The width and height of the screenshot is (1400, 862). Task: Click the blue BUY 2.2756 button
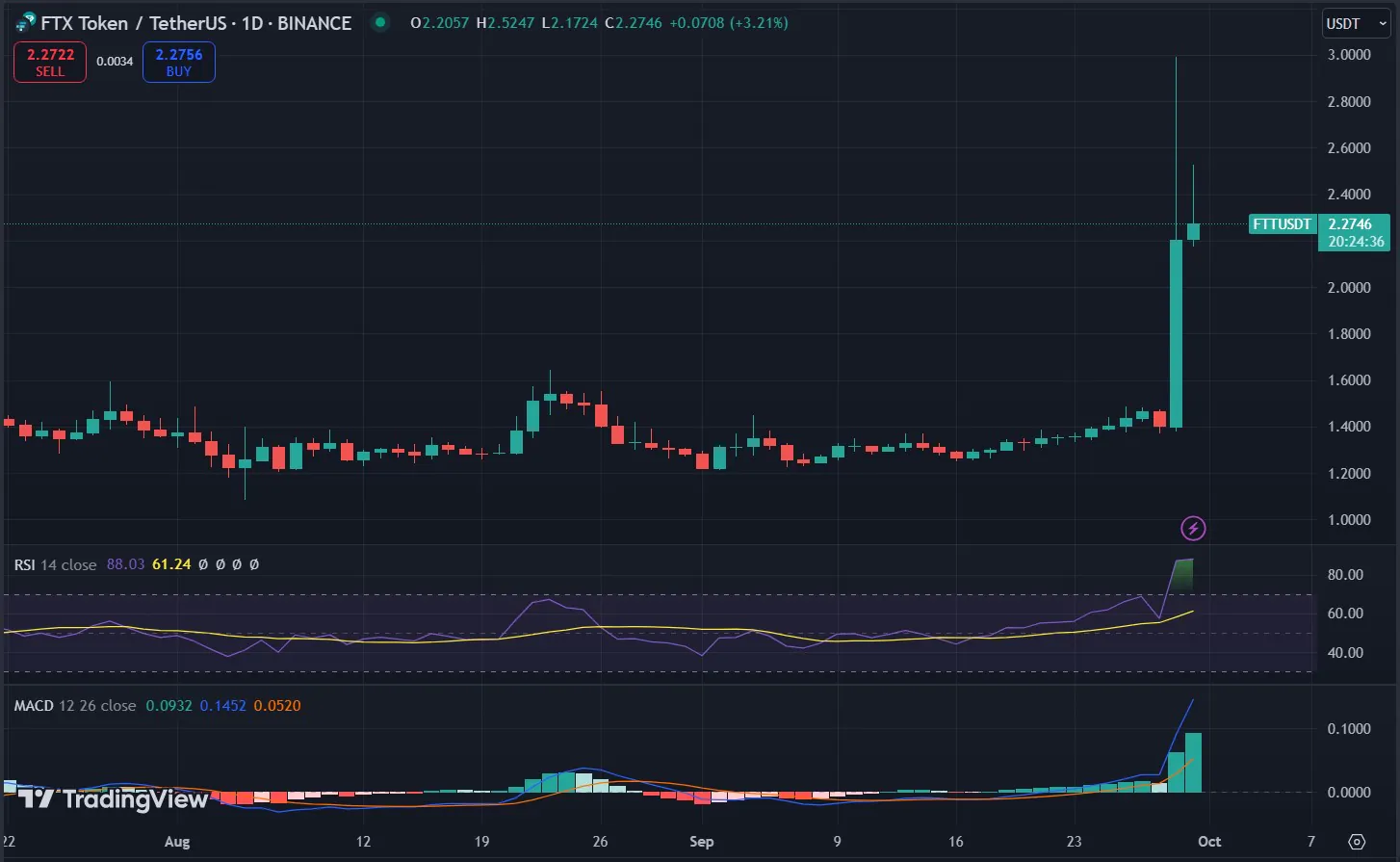click(x=179, y=63)
